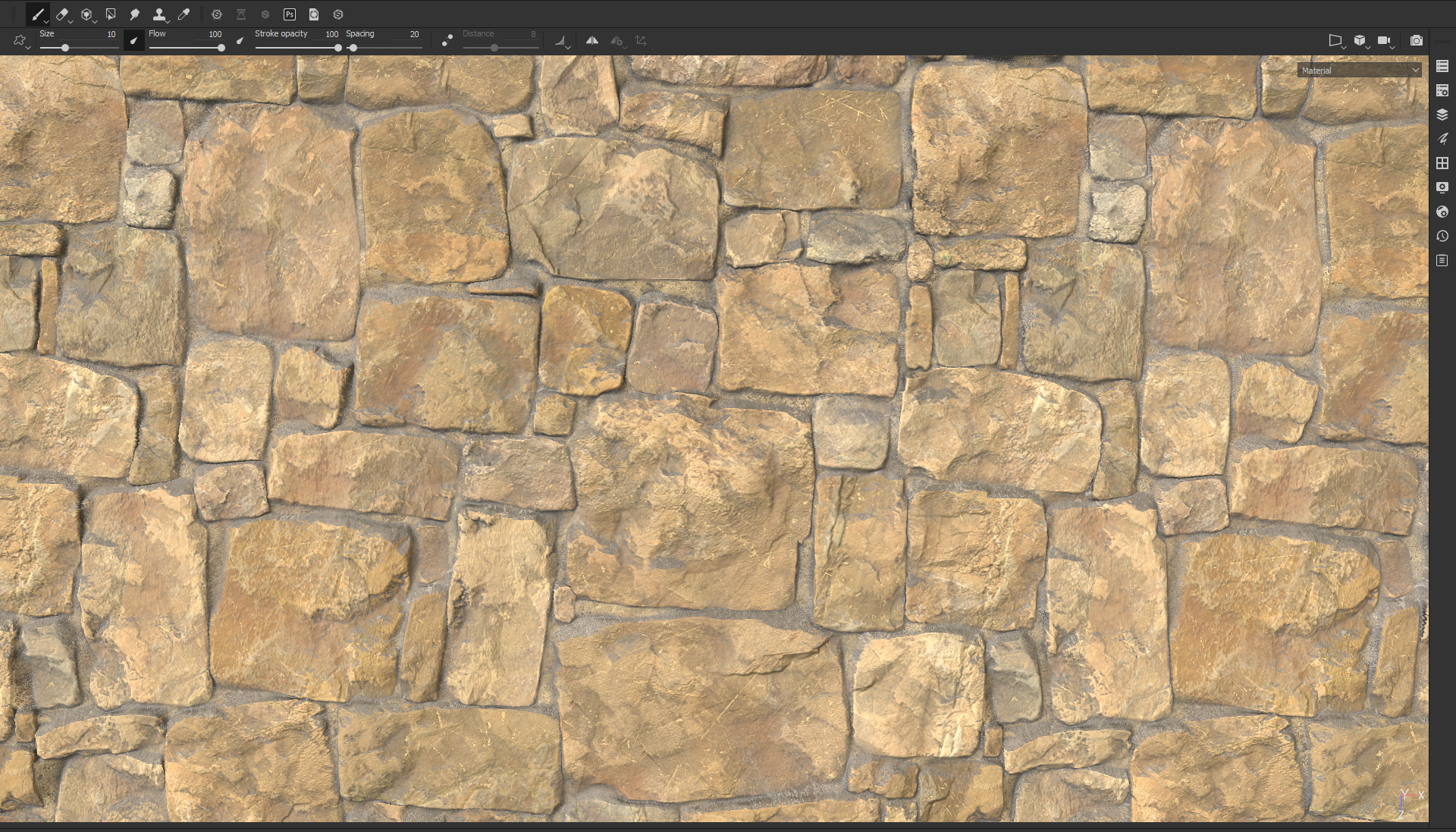Toggle size pen pressure button
1456x832 pixels.
click(x=133, y=41)
